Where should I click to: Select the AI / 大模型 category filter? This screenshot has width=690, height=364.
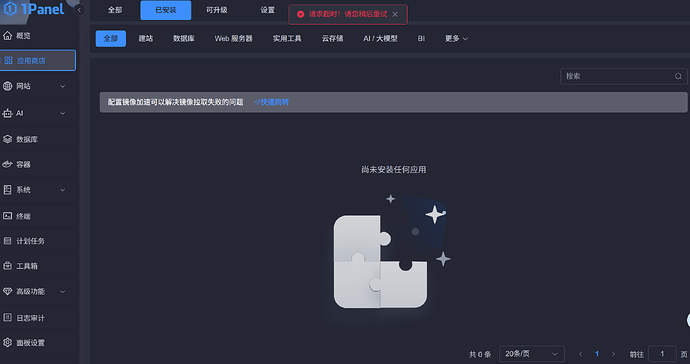pyautogui.click(x=380, y=39)
